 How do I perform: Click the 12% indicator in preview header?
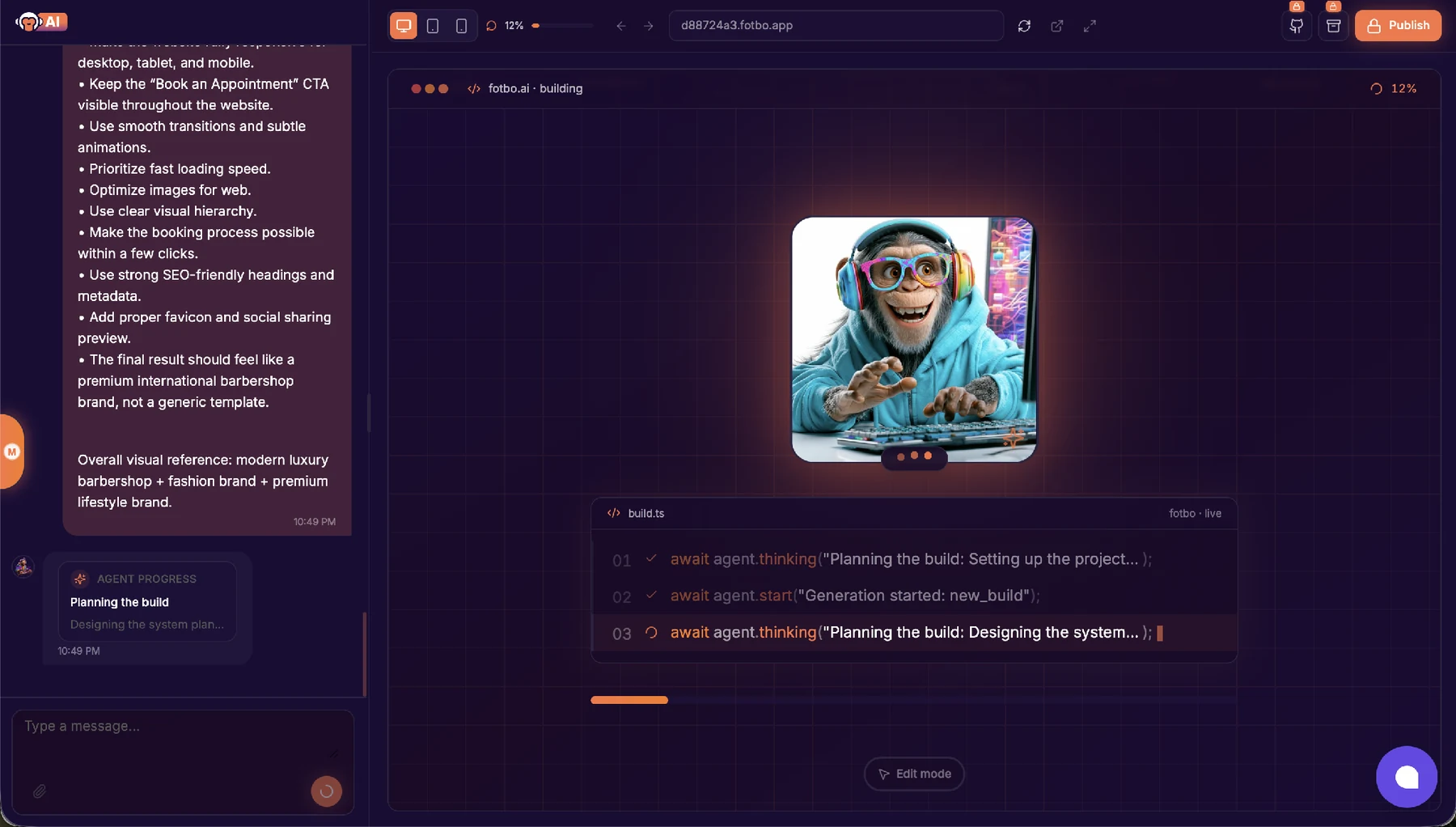(1394, 89)
